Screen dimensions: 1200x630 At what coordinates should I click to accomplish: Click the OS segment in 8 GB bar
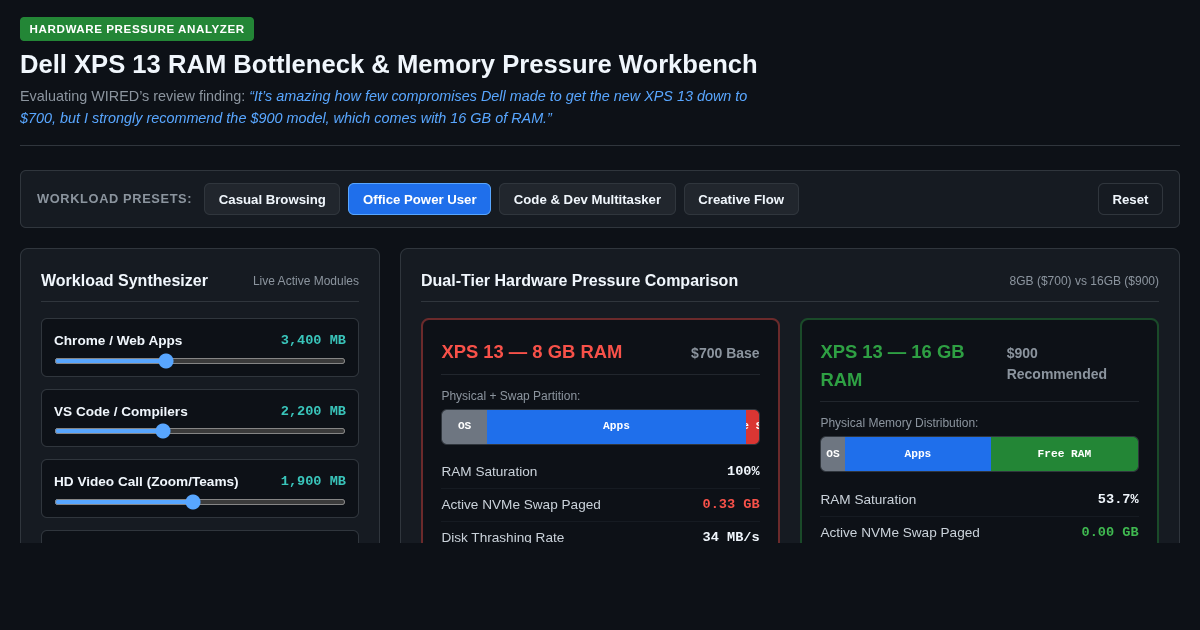coord(464,426)
